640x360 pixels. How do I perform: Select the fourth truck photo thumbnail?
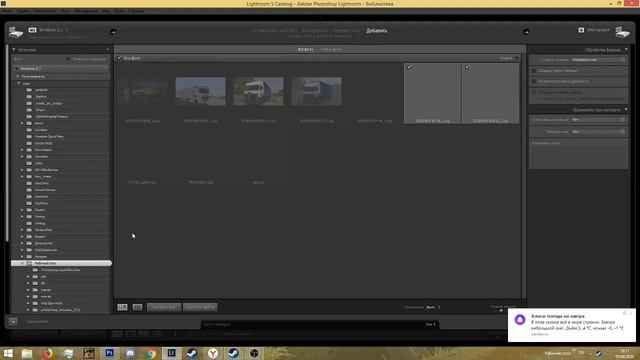tap(316, 91)
